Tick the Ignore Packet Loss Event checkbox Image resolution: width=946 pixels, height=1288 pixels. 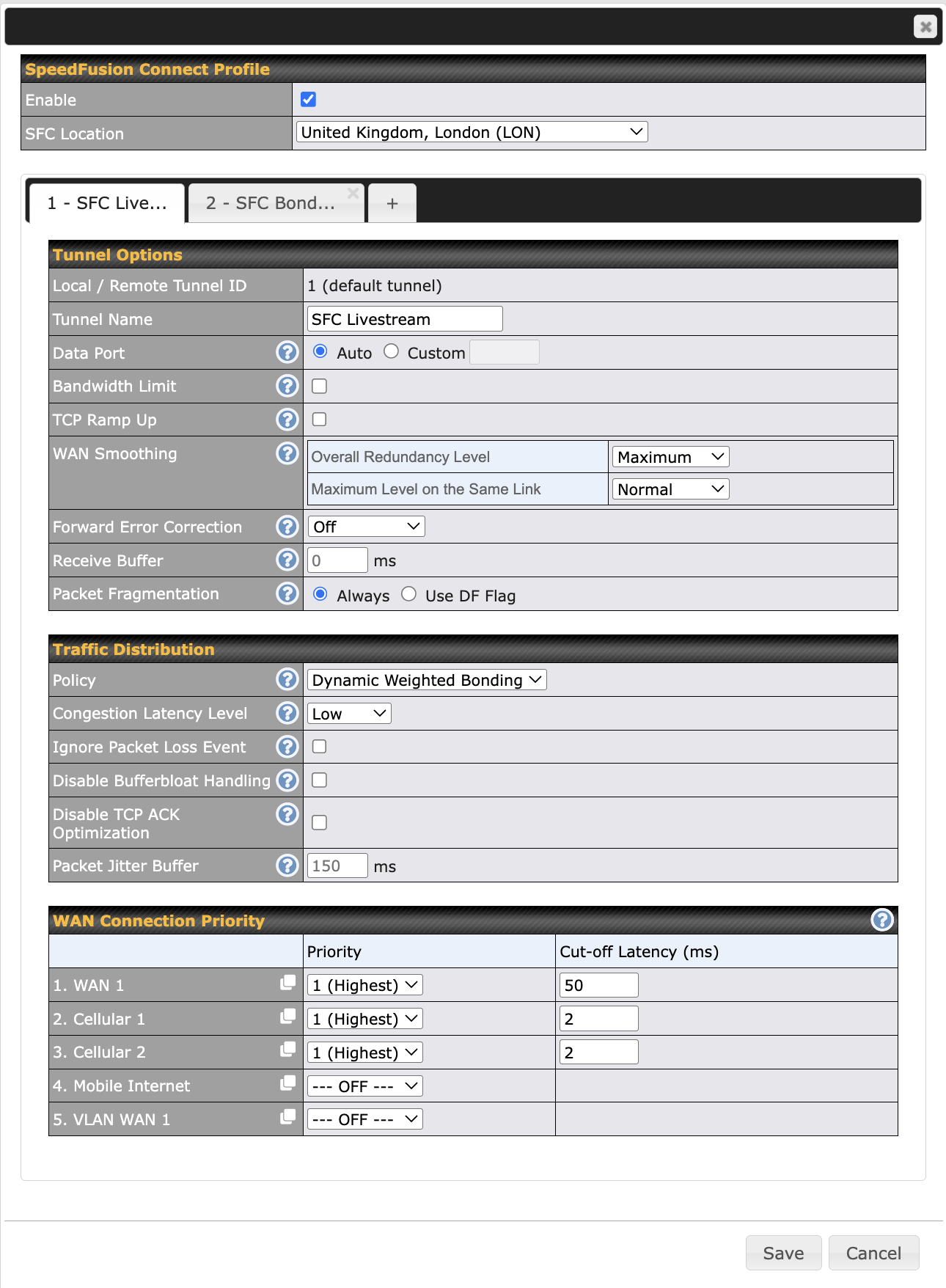(320, 747)
